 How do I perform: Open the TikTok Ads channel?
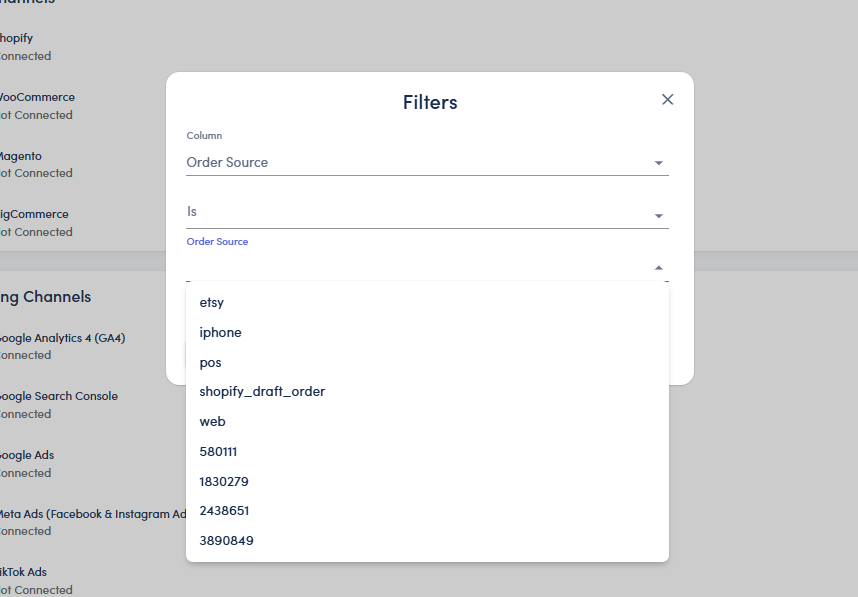pyautogui.click(x=24, y=572)
